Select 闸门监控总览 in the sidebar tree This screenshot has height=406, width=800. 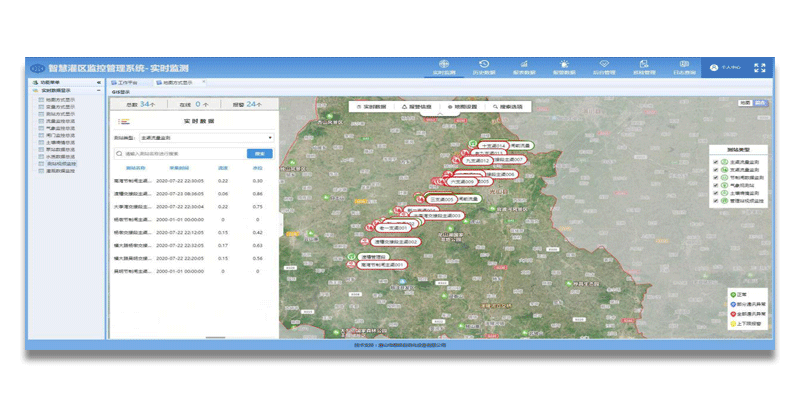click(x=60, y=136)
